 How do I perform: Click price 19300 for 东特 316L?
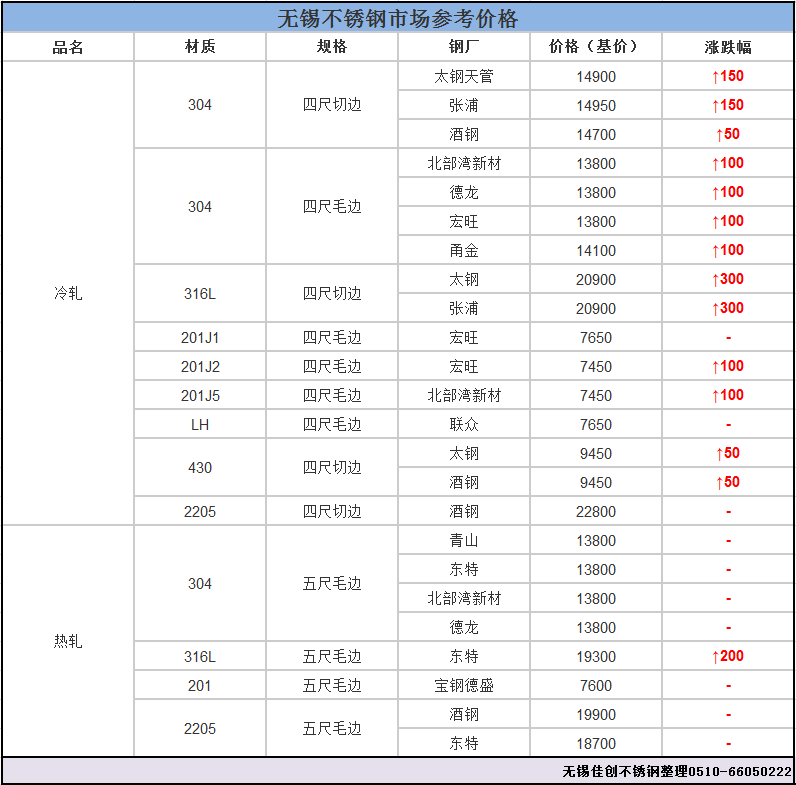(x=596, y=657)
